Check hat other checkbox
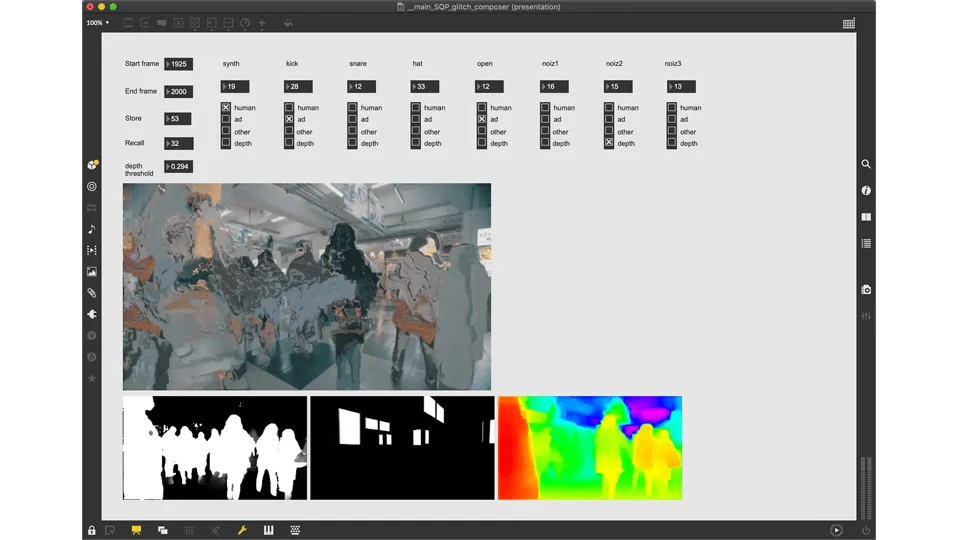This screenshot has height=540, width=960. (416, 131)
